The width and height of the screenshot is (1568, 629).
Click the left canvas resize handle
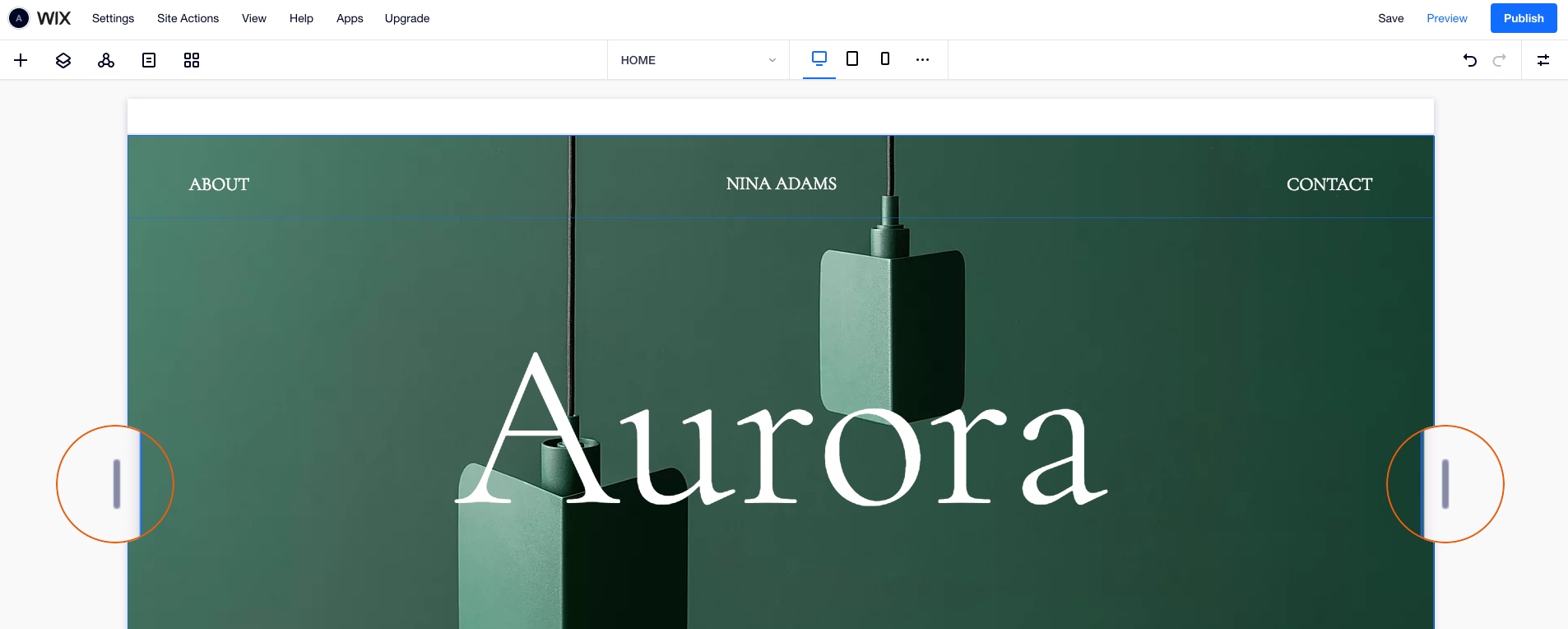(x=117, y=484)
